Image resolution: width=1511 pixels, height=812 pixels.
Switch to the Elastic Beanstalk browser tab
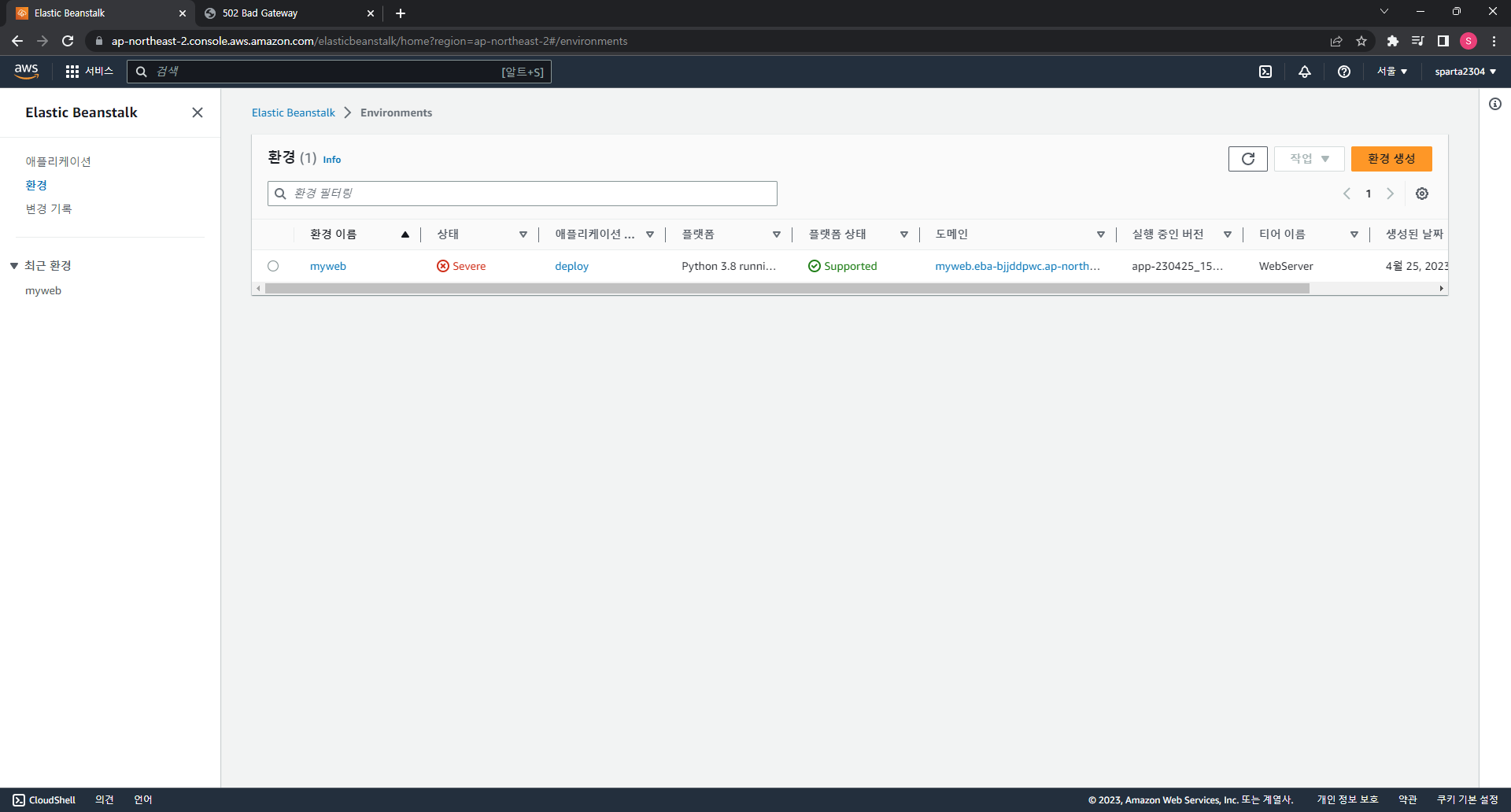point(101,13)
